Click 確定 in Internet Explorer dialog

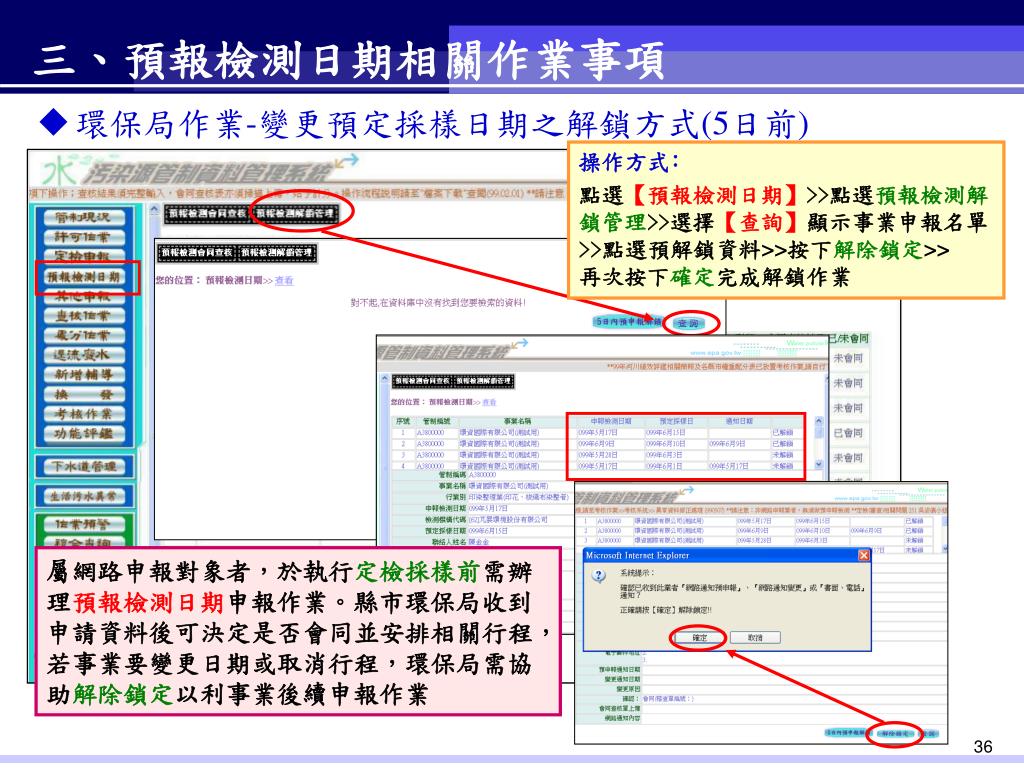point(699,637)
